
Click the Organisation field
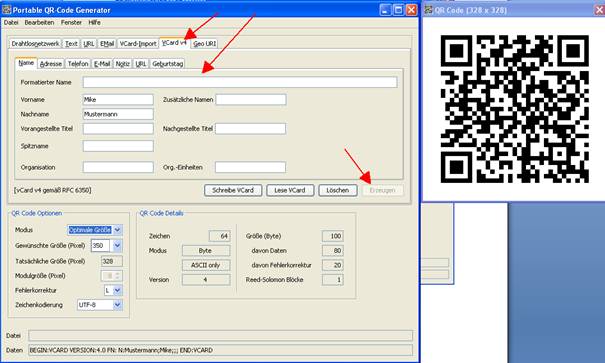click(x=118, y=167)
